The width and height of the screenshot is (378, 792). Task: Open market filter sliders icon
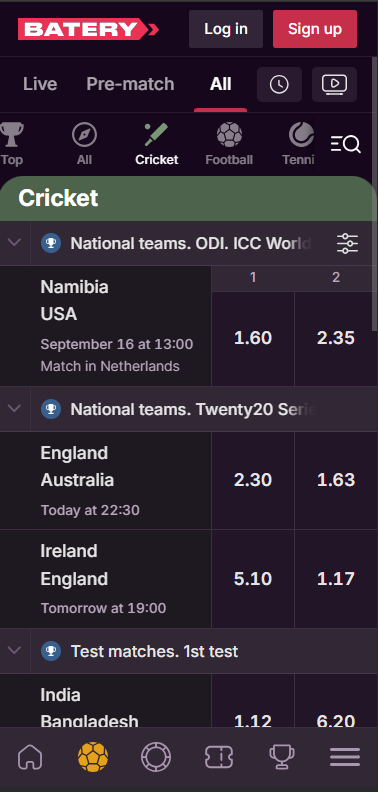click(x=347, y=243)
